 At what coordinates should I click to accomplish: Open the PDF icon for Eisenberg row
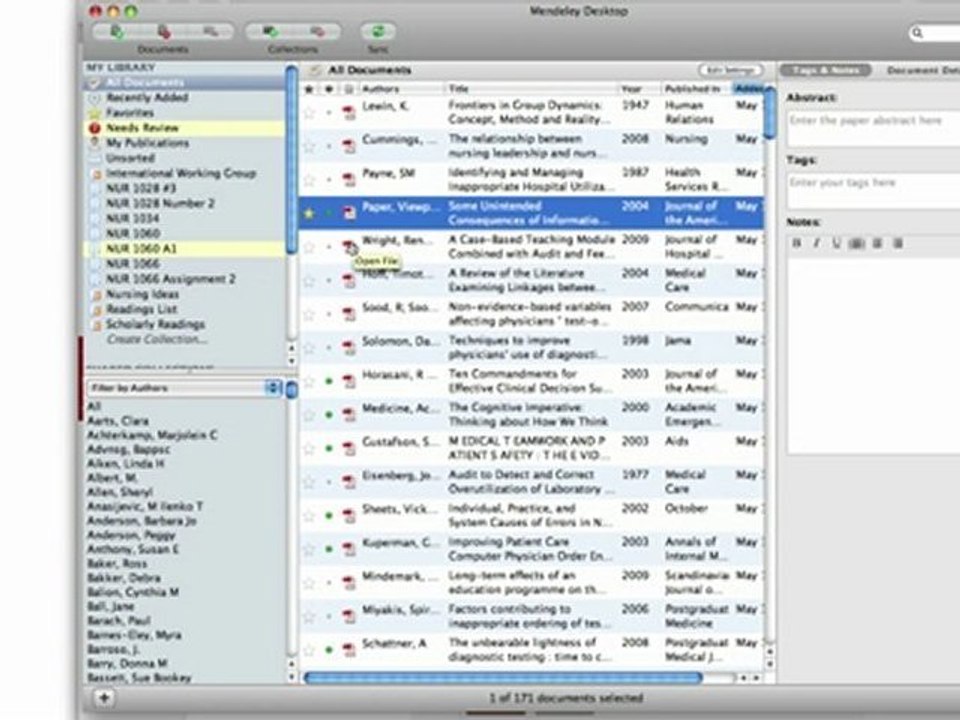349,482
